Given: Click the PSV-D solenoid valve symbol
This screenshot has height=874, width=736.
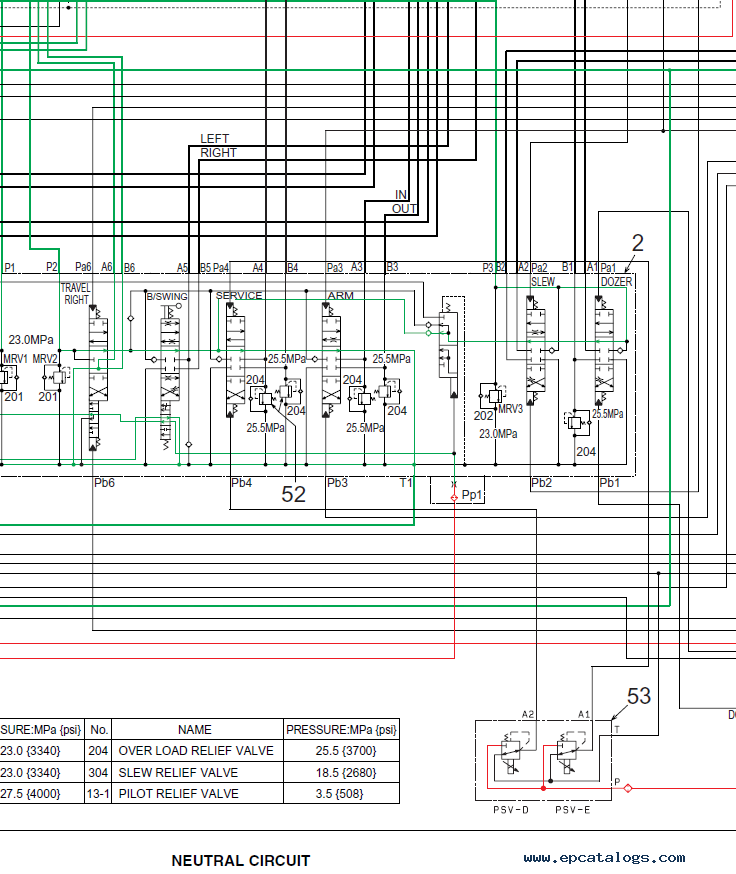Looking at the screenshot, I should click(x=511, y=754).
